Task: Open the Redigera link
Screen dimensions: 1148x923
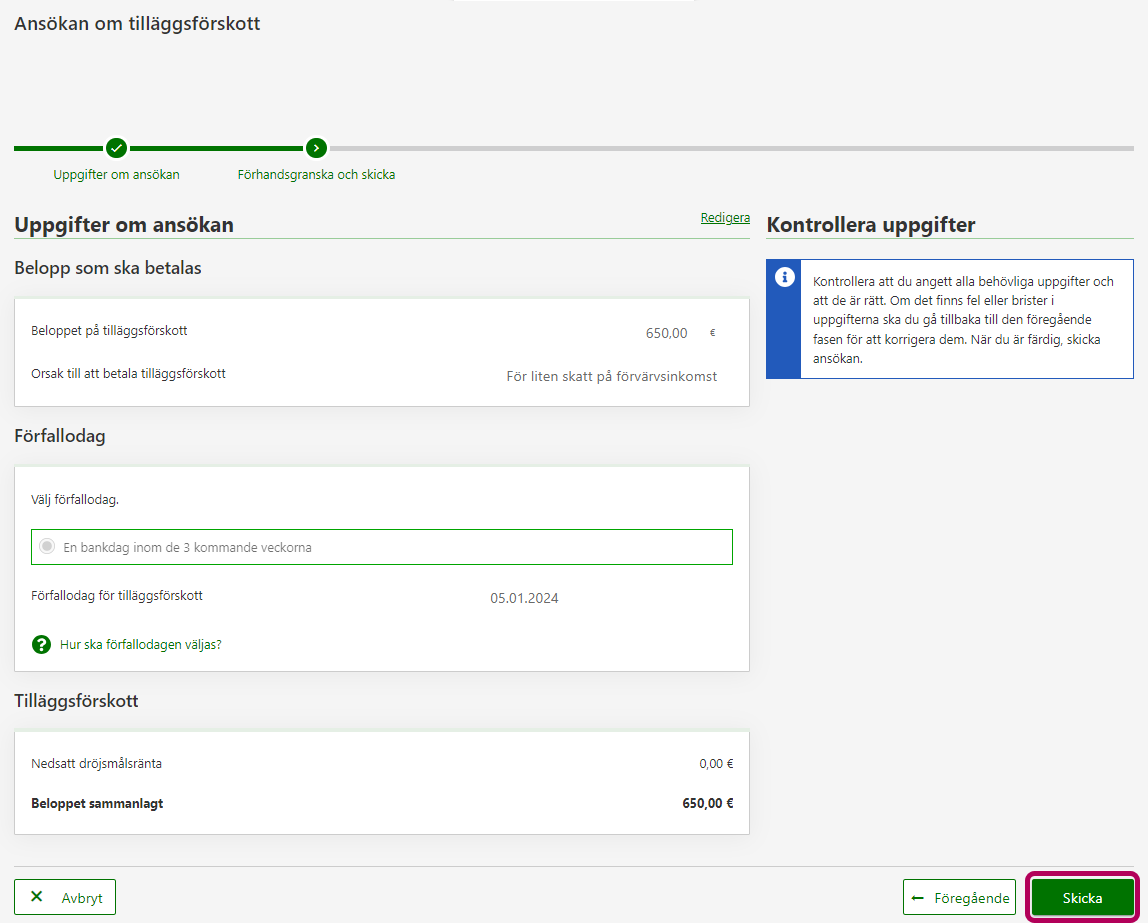Action: pos(725,218)
